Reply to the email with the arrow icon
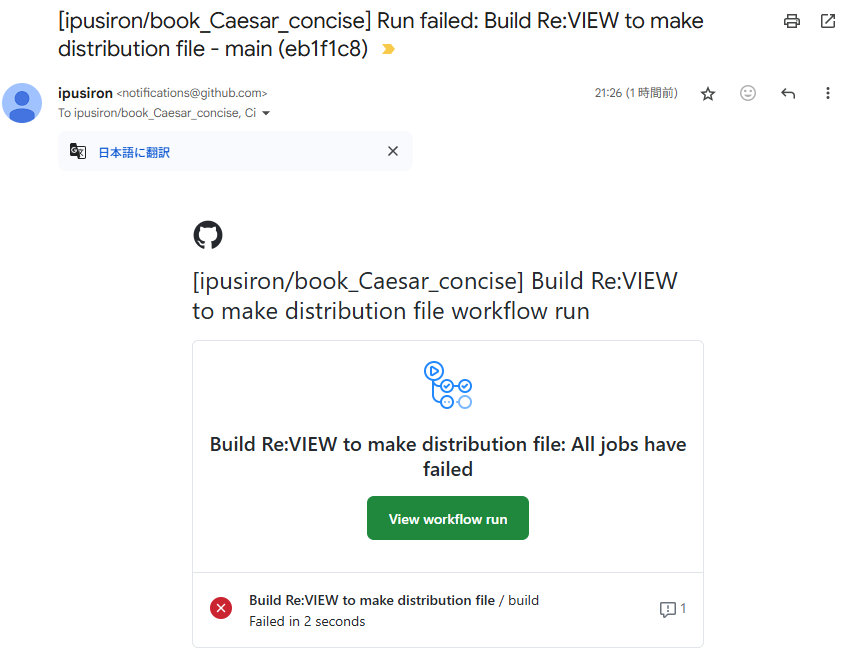Screen dimensions: 843x659 pyautogui.click(x=788, y=94)
